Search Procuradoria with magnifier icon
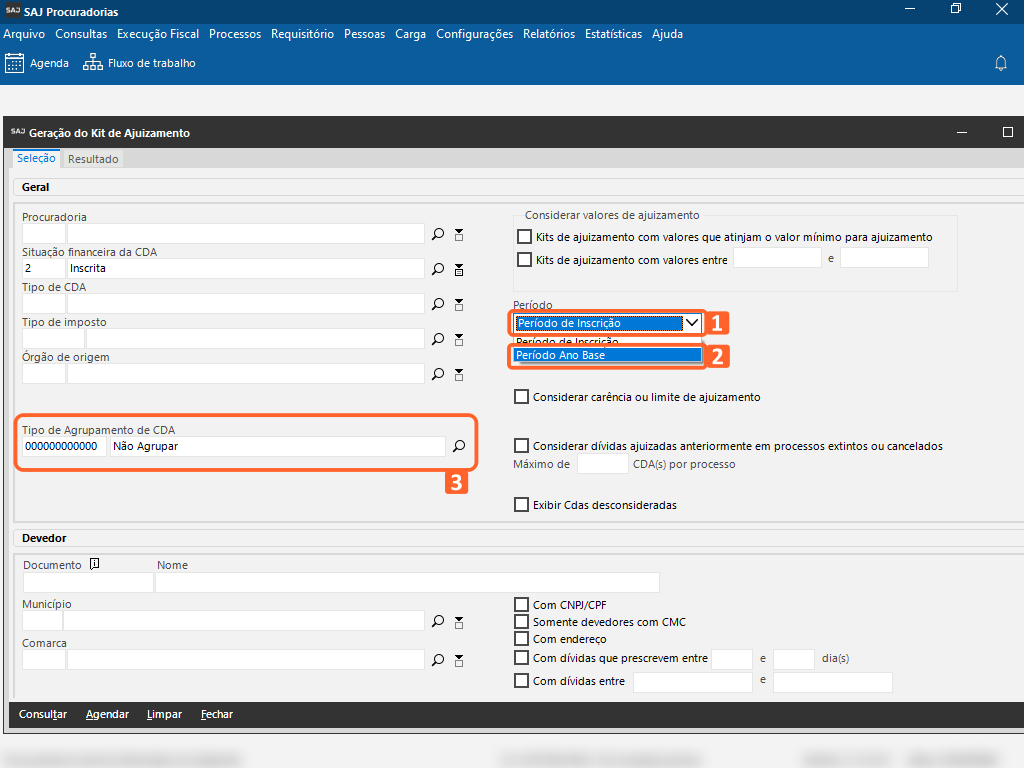The height and width of the screenshot is (768, 1024). [438, 234]
